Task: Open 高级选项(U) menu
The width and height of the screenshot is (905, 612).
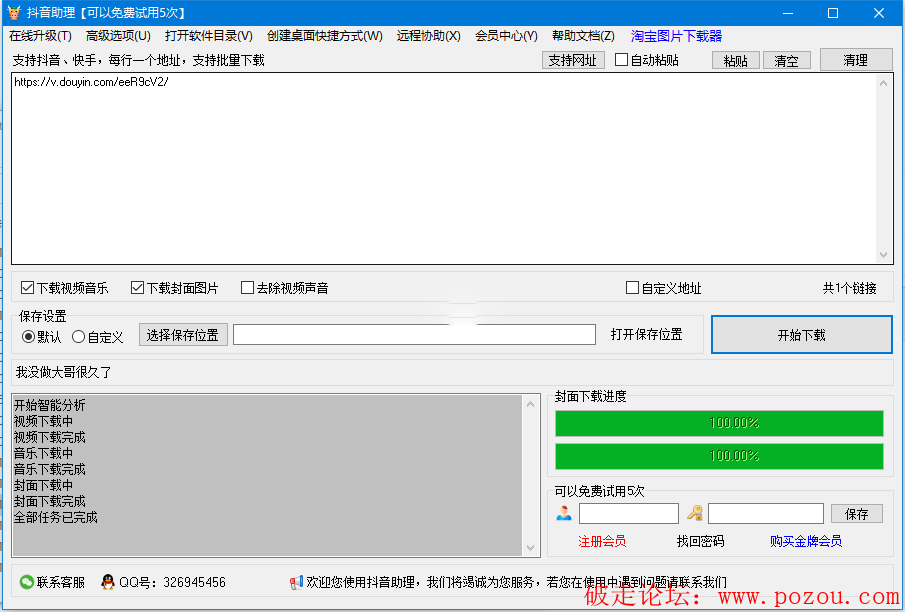Action: pyautogui.click(x=118, y=36)
